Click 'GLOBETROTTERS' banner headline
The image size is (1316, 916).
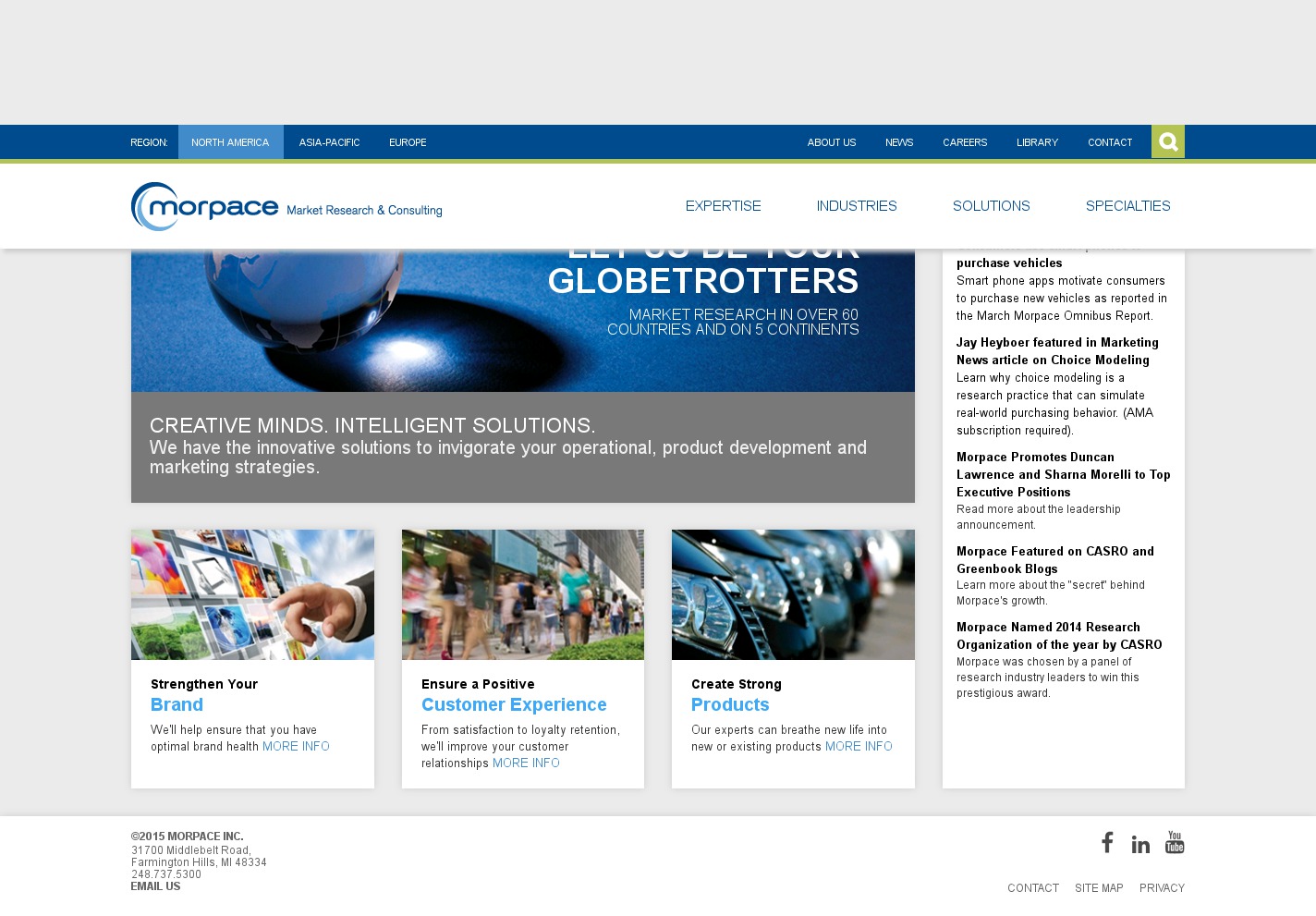click(x=703, y=281)
